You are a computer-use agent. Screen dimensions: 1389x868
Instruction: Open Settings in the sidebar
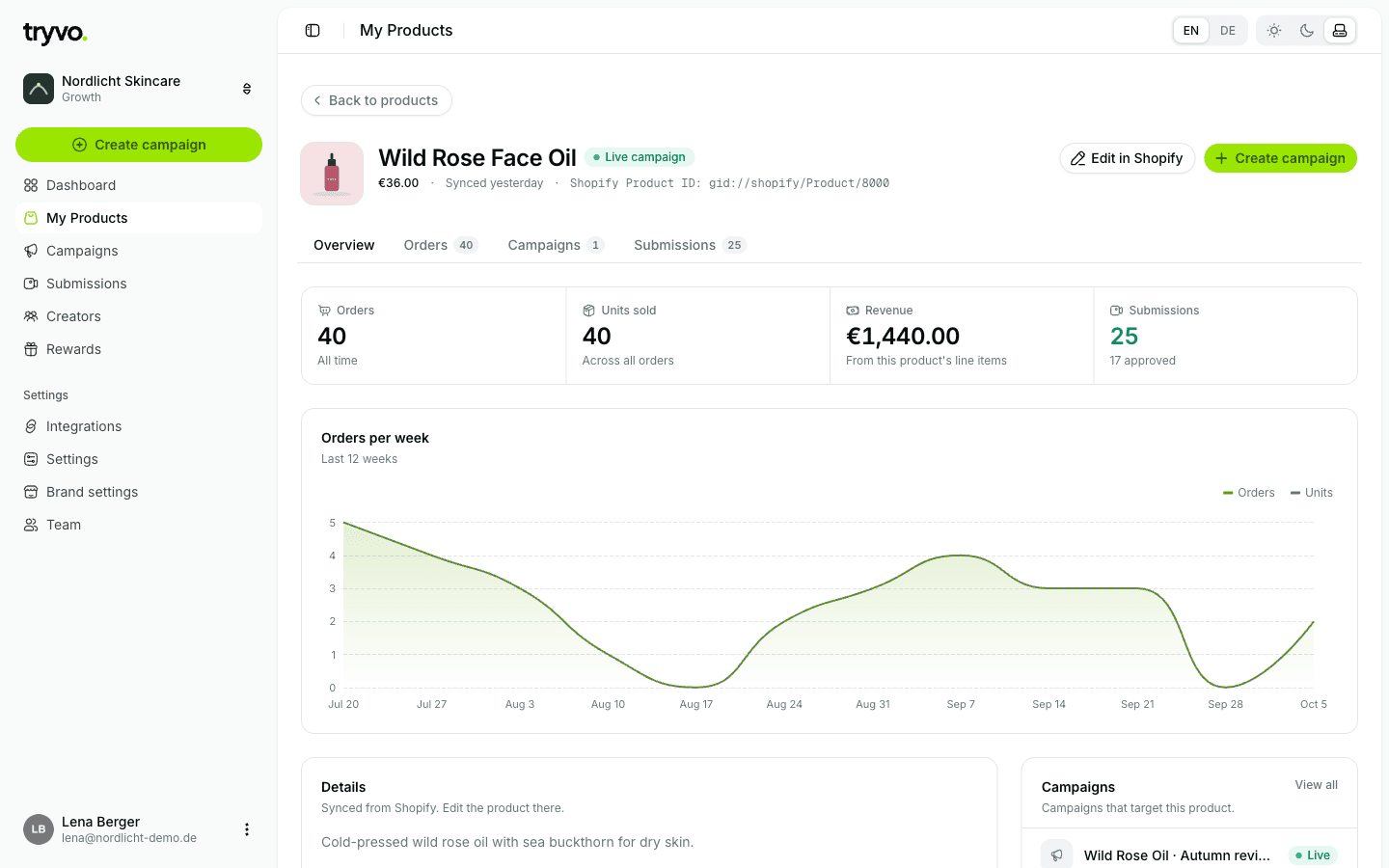[x=139, y=459]
